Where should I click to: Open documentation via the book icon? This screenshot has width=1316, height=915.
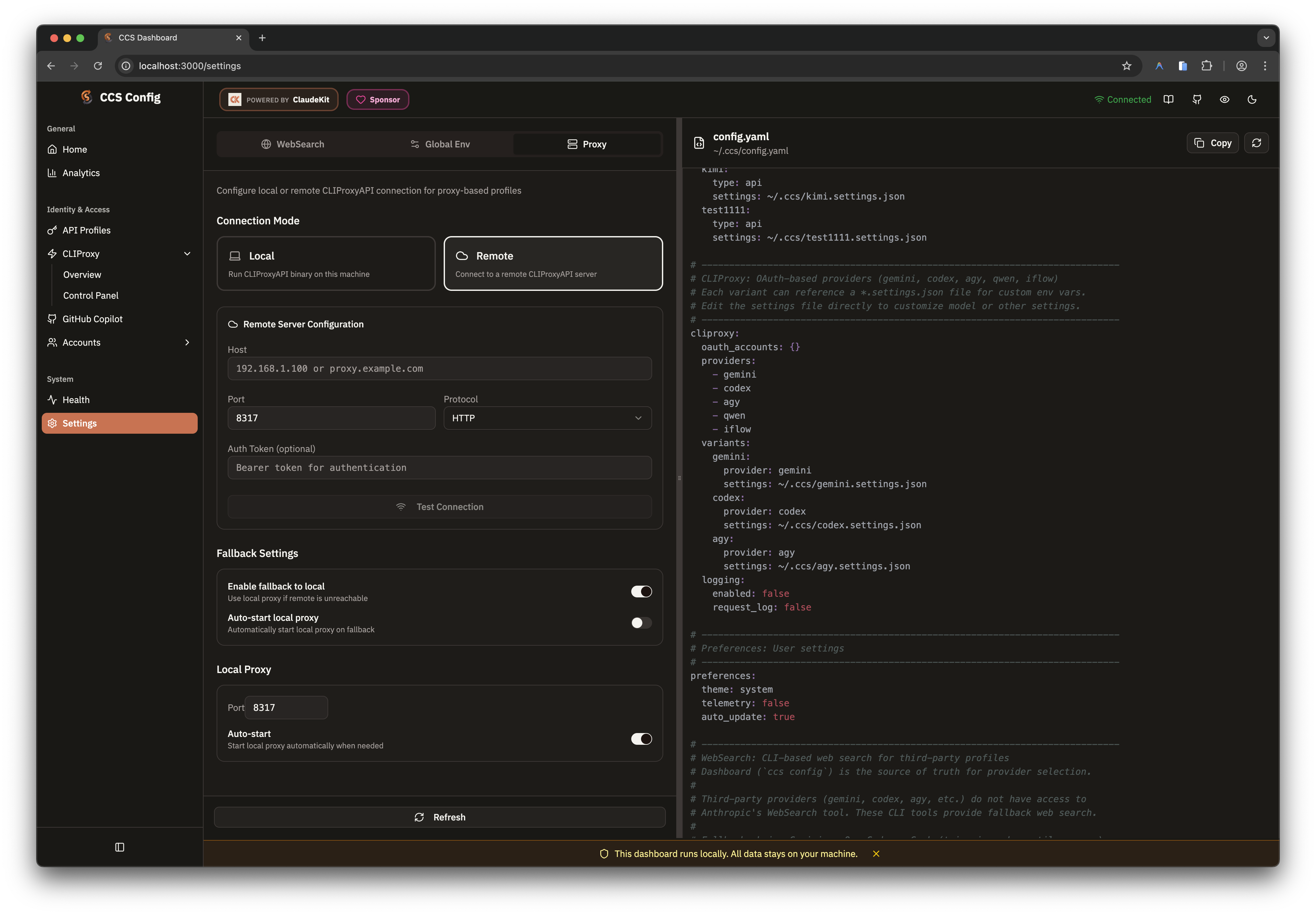click(x=1169, y=99)
